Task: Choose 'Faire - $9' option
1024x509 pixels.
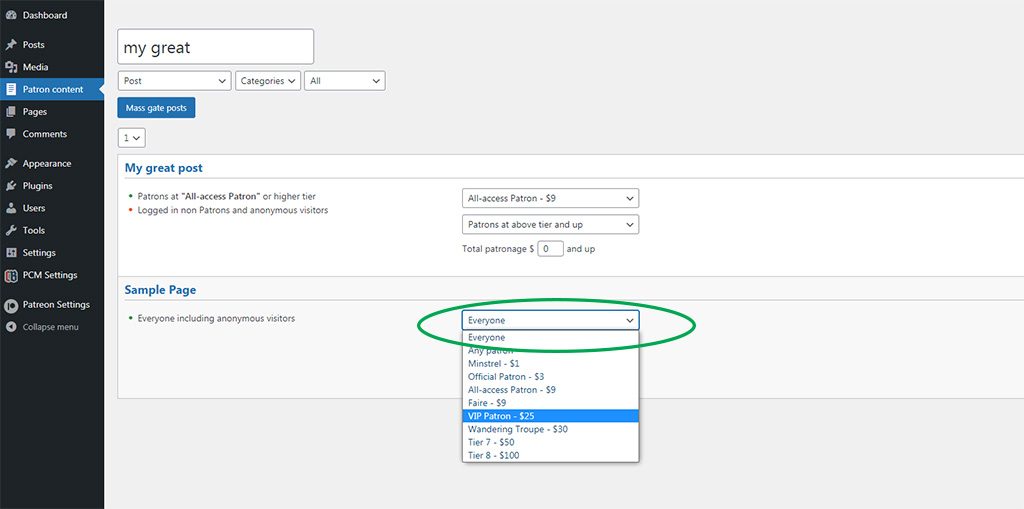Action: coord(551,402)
